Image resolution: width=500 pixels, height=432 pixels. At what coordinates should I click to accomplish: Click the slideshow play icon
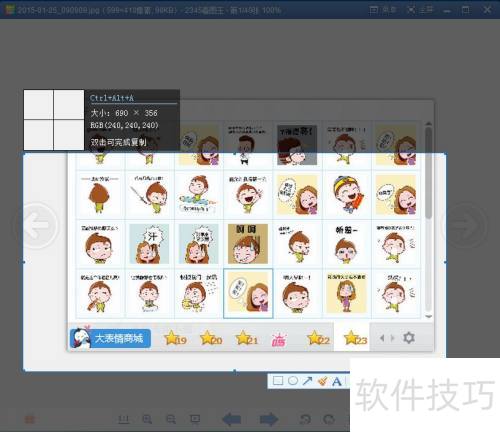[195, 419]
